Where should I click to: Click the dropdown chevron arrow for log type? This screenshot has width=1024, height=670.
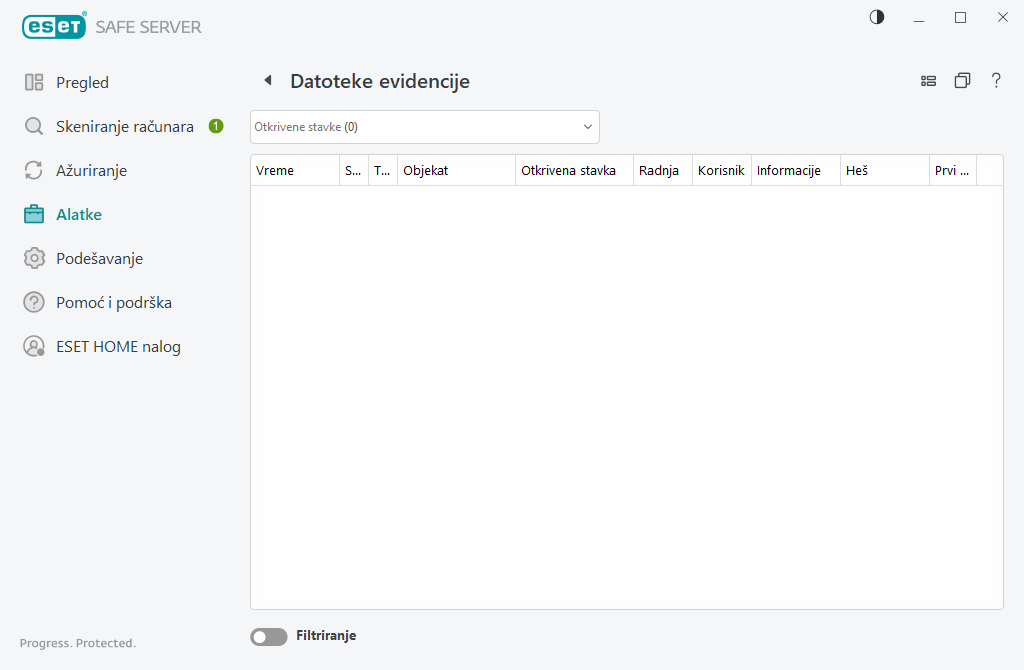tap(587, 127)
